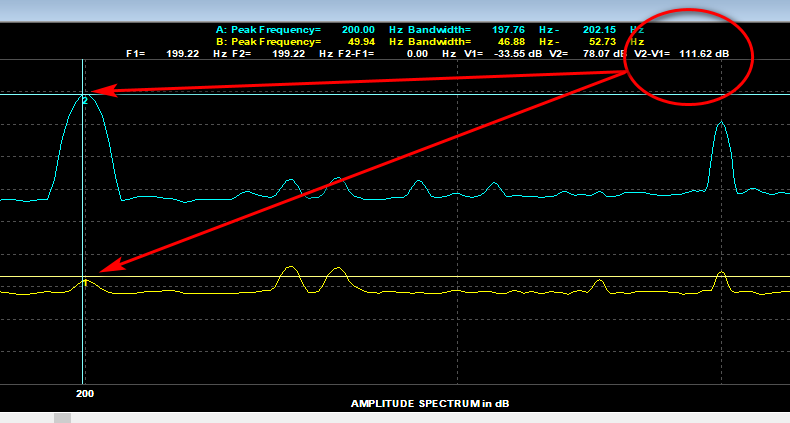Click the 111.62 dB V2-V1 reading
Screen dimensions: 790x423
tap(704, 54)
